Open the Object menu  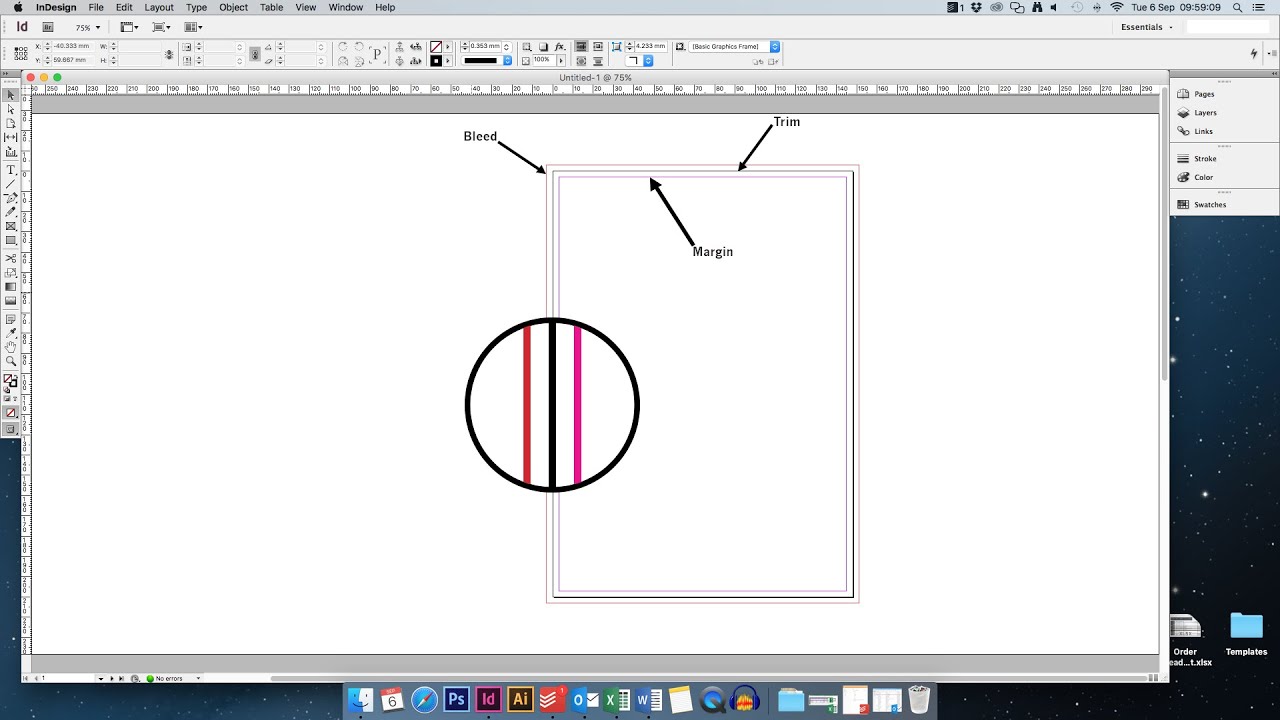[233, 7]
